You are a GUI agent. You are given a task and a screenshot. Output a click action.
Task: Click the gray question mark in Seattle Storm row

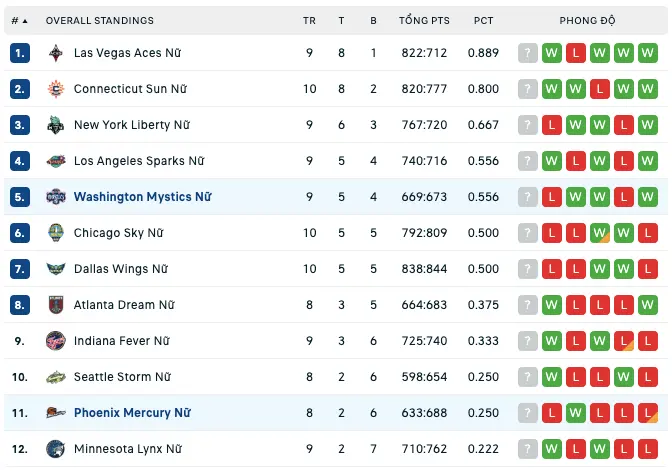tap(528, 377)
